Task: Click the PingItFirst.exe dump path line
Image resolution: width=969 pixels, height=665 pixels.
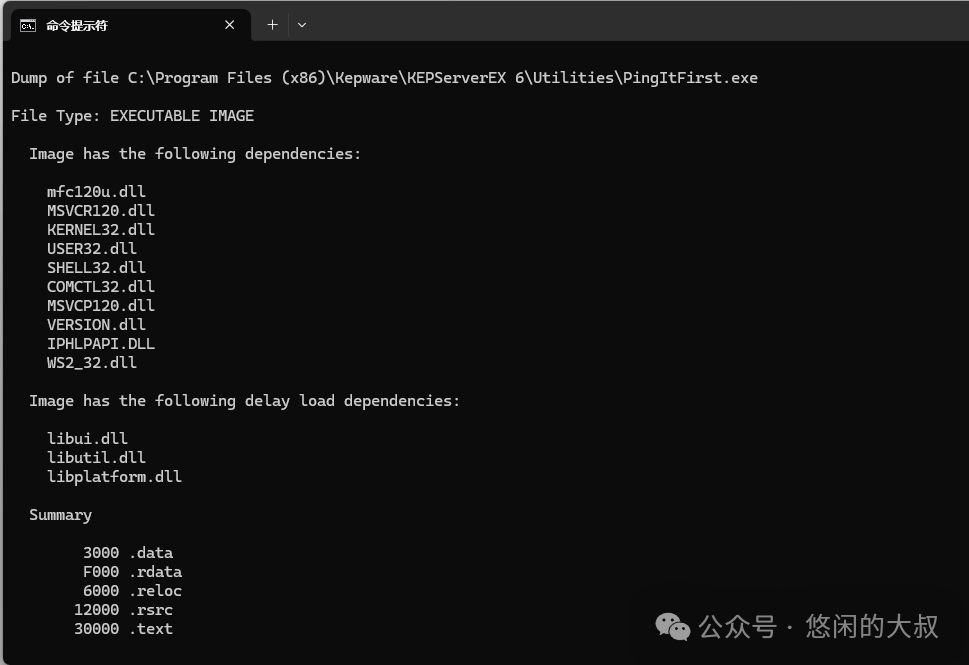Action: coord(384,78)
